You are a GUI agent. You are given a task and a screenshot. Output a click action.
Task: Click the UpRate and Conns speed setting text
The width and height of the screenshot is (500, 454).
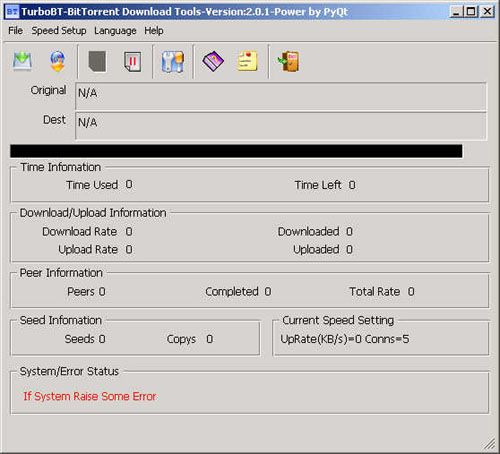[345, 339]
